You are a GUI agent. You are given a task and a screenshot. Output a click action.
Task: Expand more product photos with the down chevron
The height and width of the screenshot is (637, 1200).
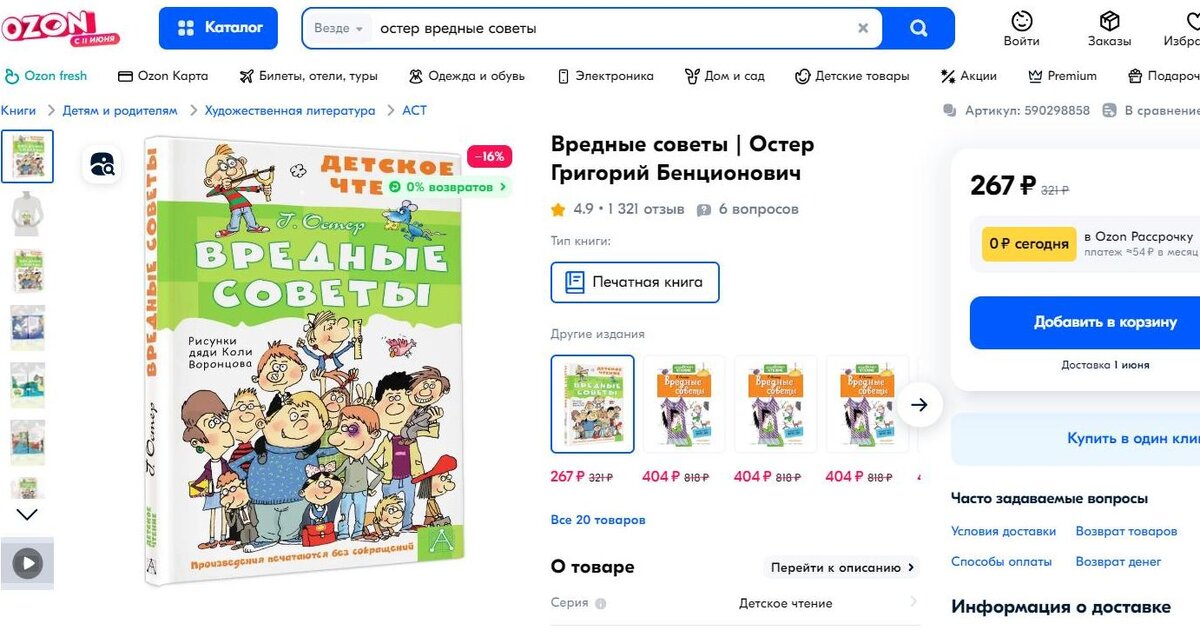(x=27, y=513)
